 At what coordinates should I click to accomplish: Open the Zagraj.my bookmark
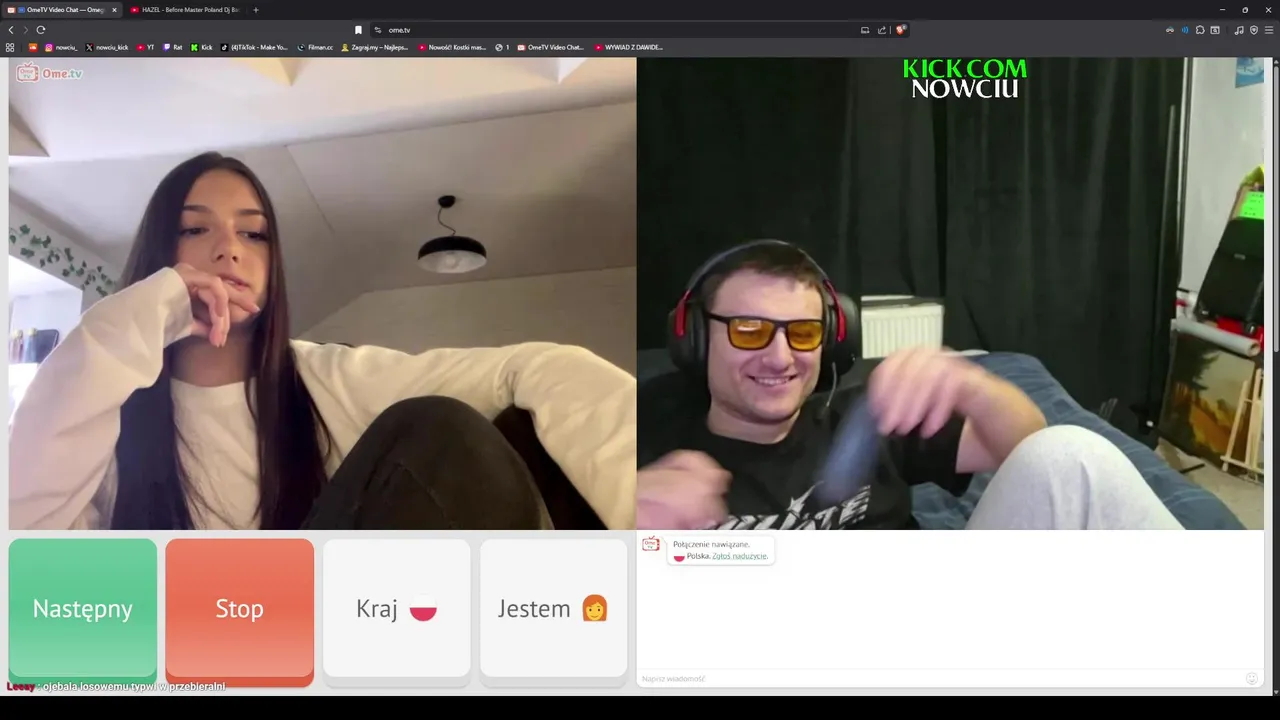coord(375,47)
